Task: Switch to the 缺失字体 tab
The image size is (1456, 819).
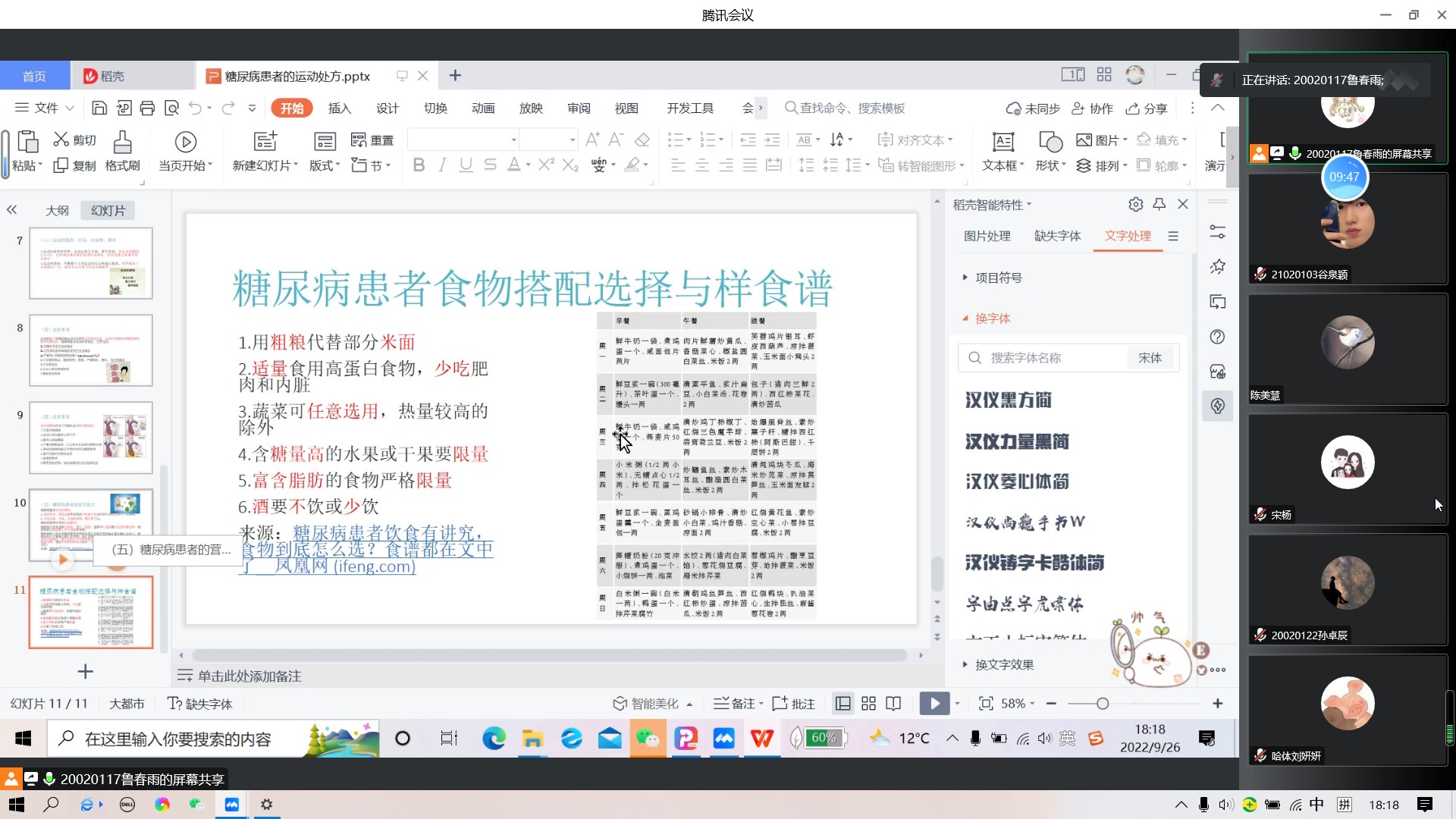Action: point(1057,236)
